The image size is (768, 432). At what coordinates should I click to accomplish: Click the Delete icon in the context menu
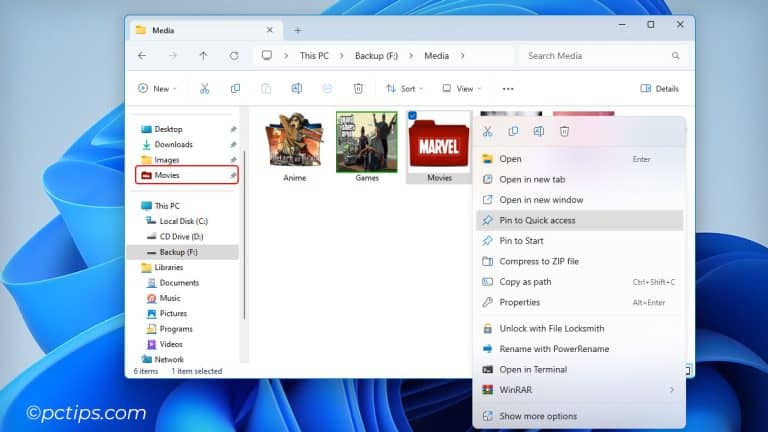click(x=564, y=131)
